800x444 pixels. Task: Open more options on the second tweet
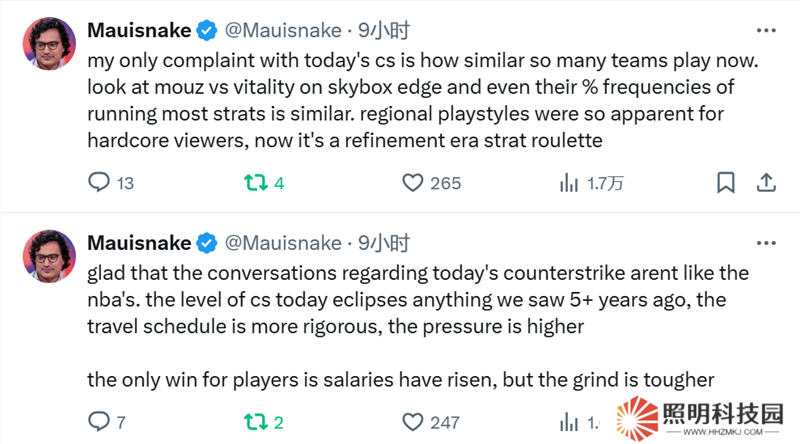pos(765,242)
